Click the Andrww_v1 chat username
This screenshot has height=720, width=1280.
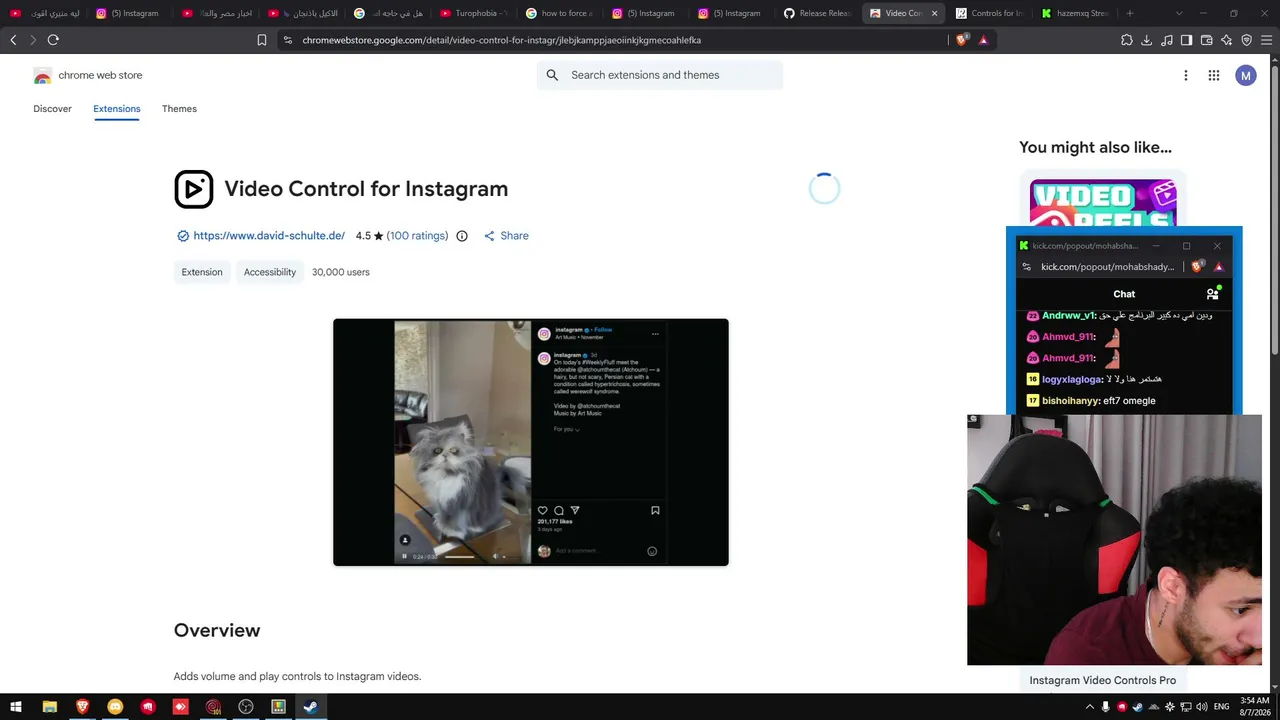1068,316
